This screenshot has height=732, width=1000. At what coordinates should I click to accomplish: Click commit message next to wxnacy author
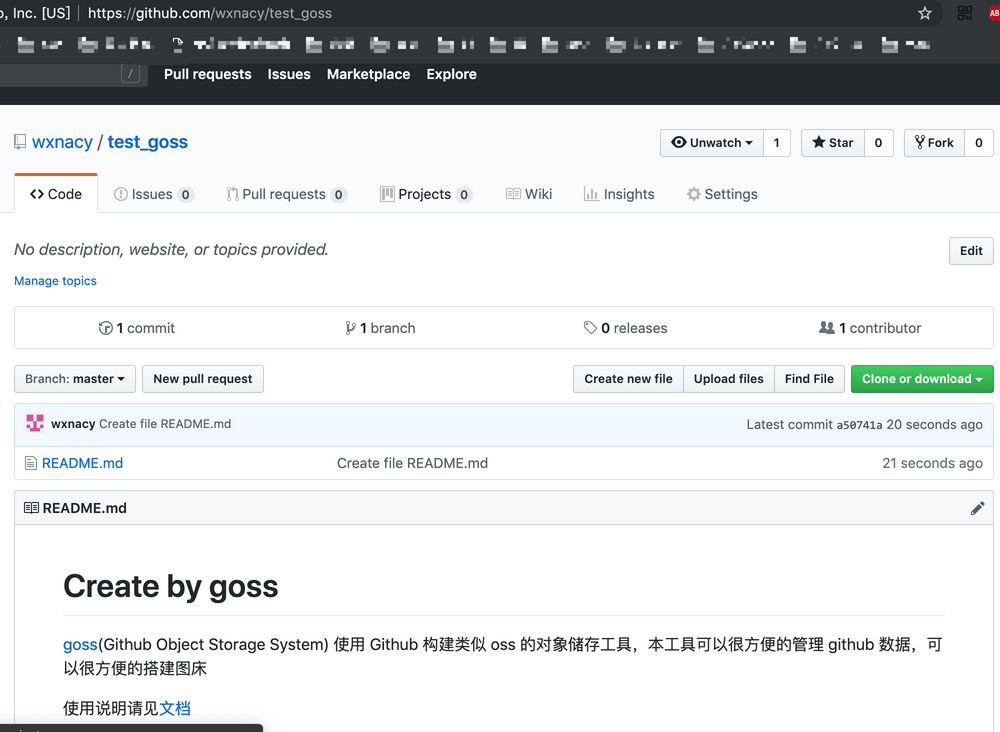click(x=165, y=424)
